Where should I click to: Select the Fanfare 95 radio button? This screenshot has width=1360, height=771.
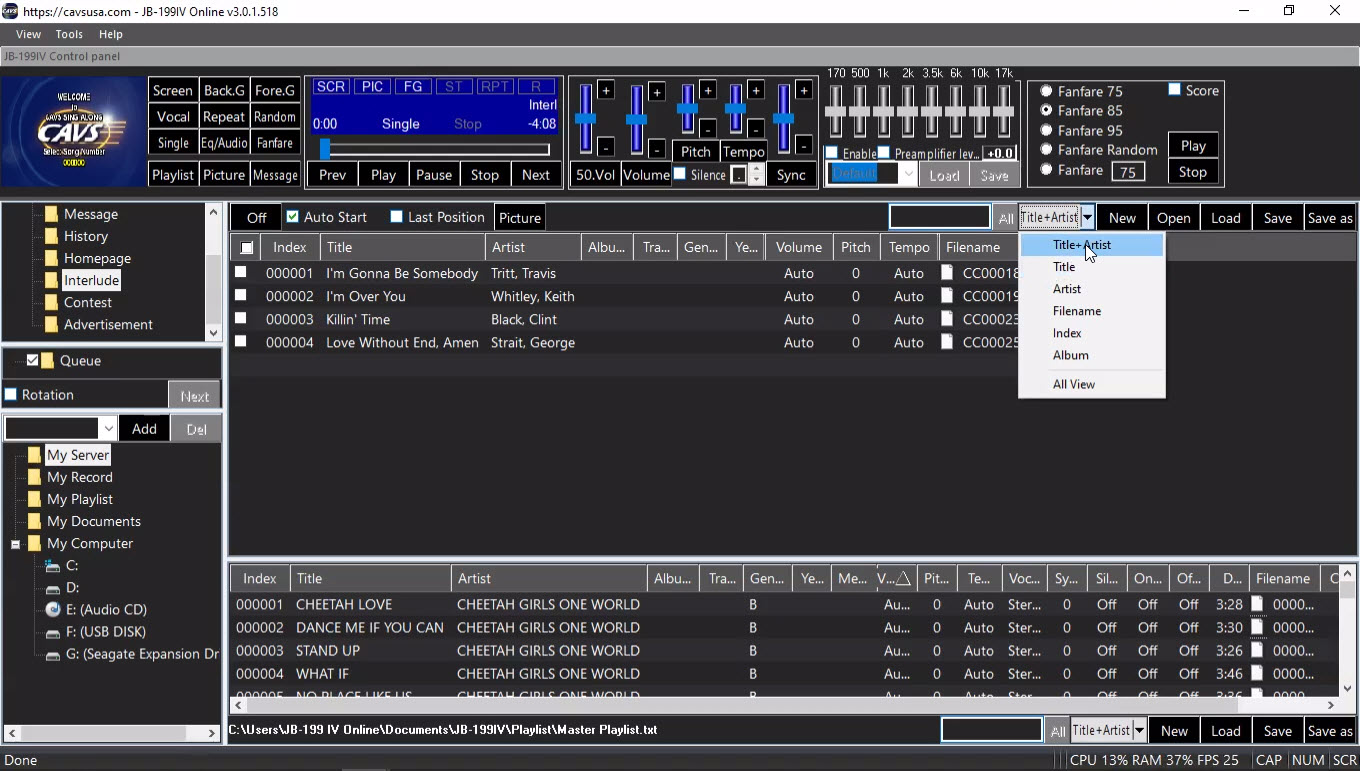click(x=1046, y=130)
